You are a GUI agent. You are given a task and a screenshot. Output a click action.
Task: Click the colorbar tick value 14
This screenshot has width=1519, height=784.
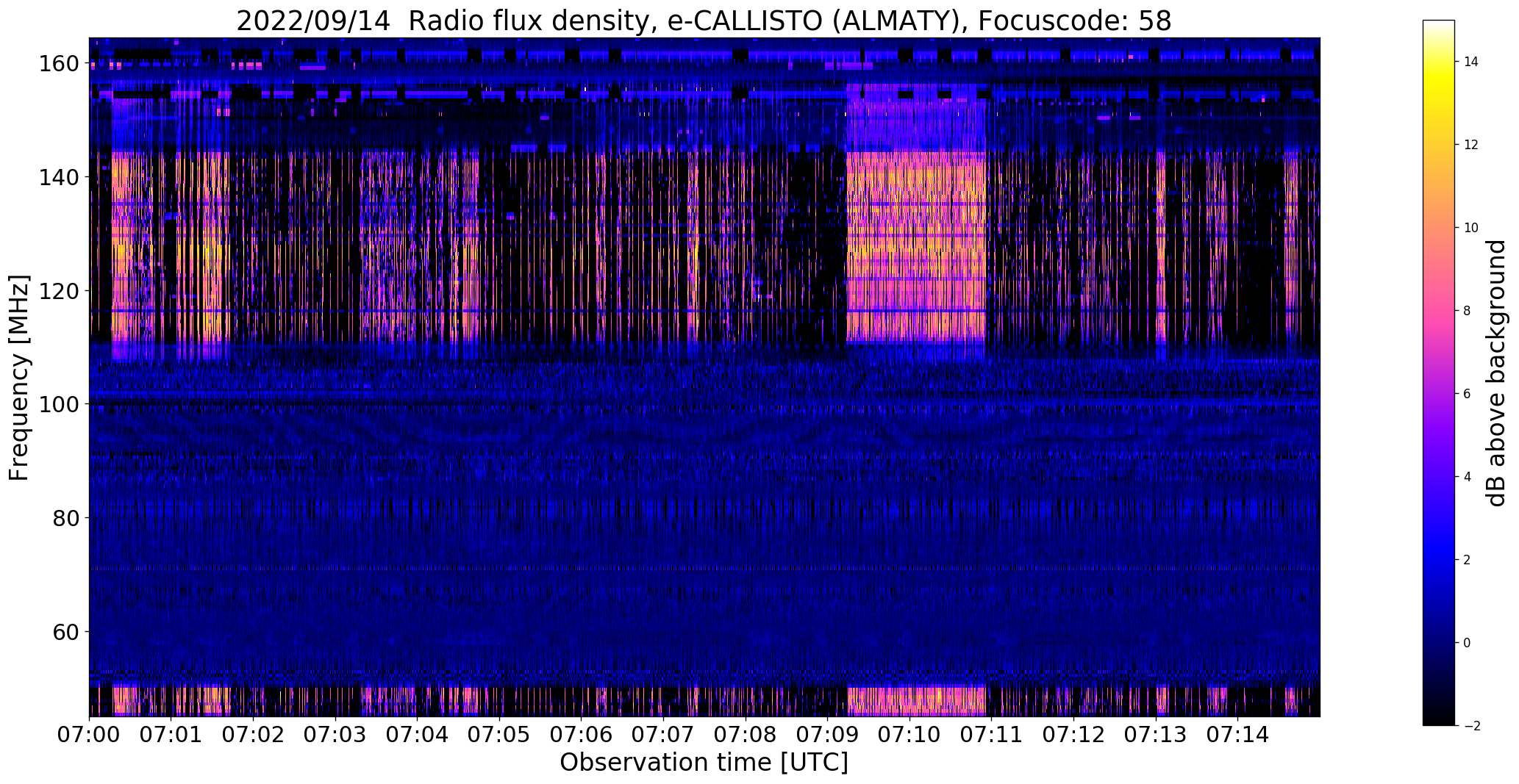(x=1471, y=62)
